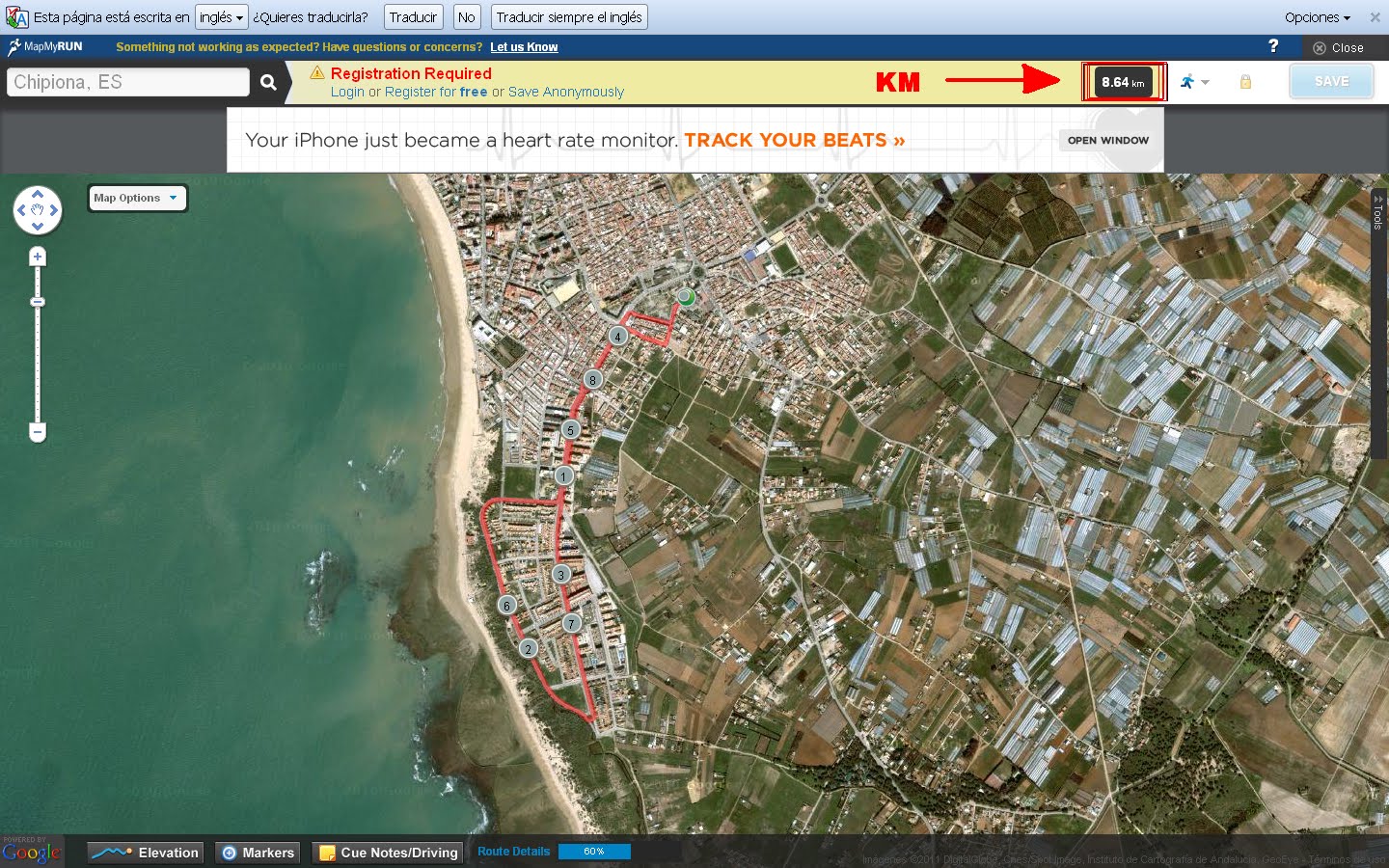Click the 8.64 km distance display
The width and height of the screenshot is (1389, 868).
coord(1124,83)
